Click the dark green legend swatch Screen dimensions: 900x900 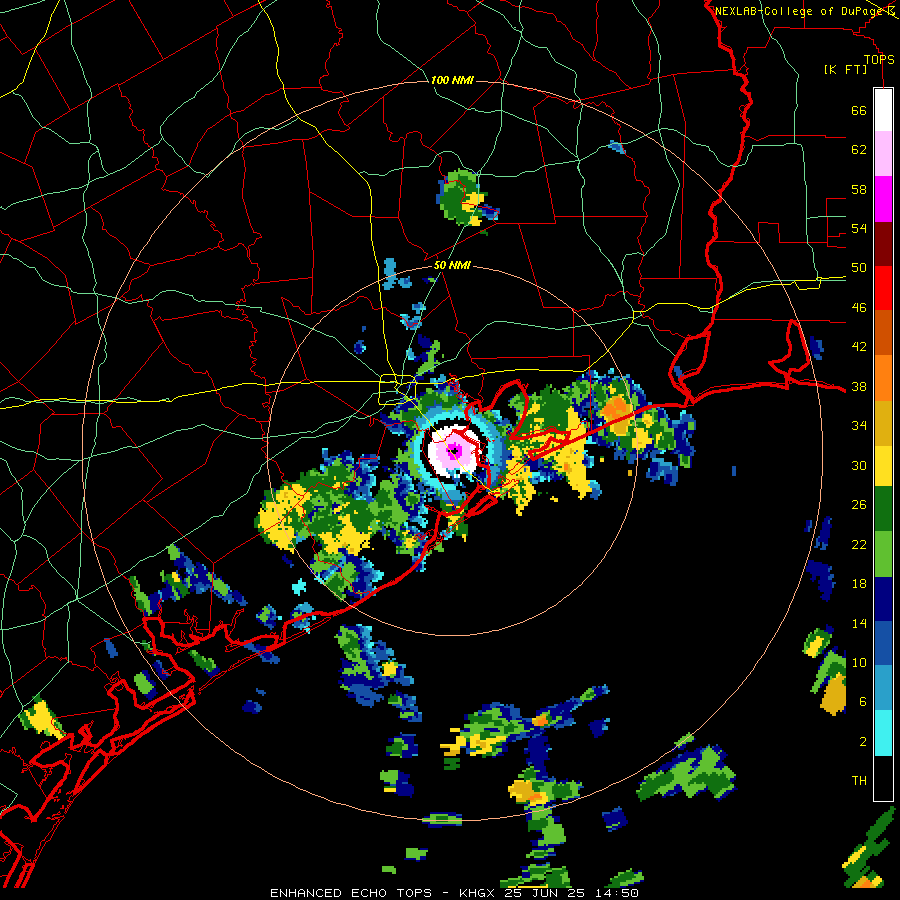pyautogui.click(x=883, y=509)
